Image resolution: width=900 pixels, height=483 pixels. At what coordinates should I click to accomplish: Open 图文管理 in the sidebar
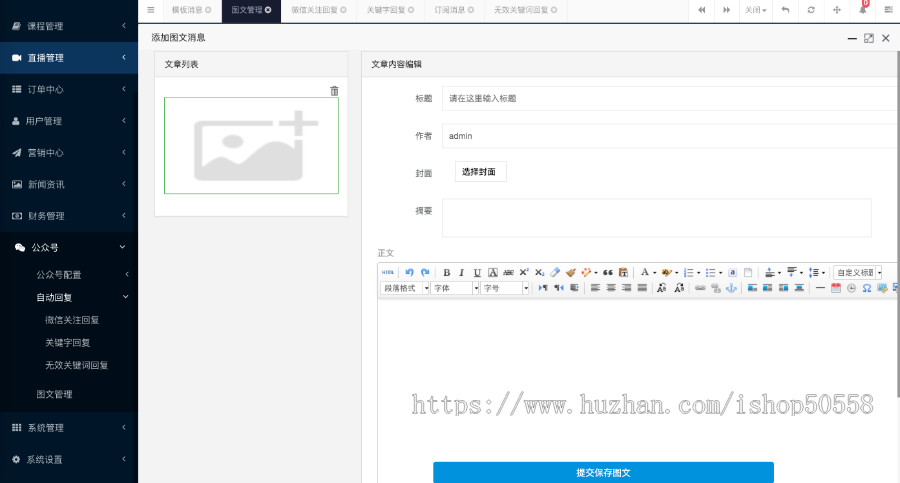(x=55, y=394)
